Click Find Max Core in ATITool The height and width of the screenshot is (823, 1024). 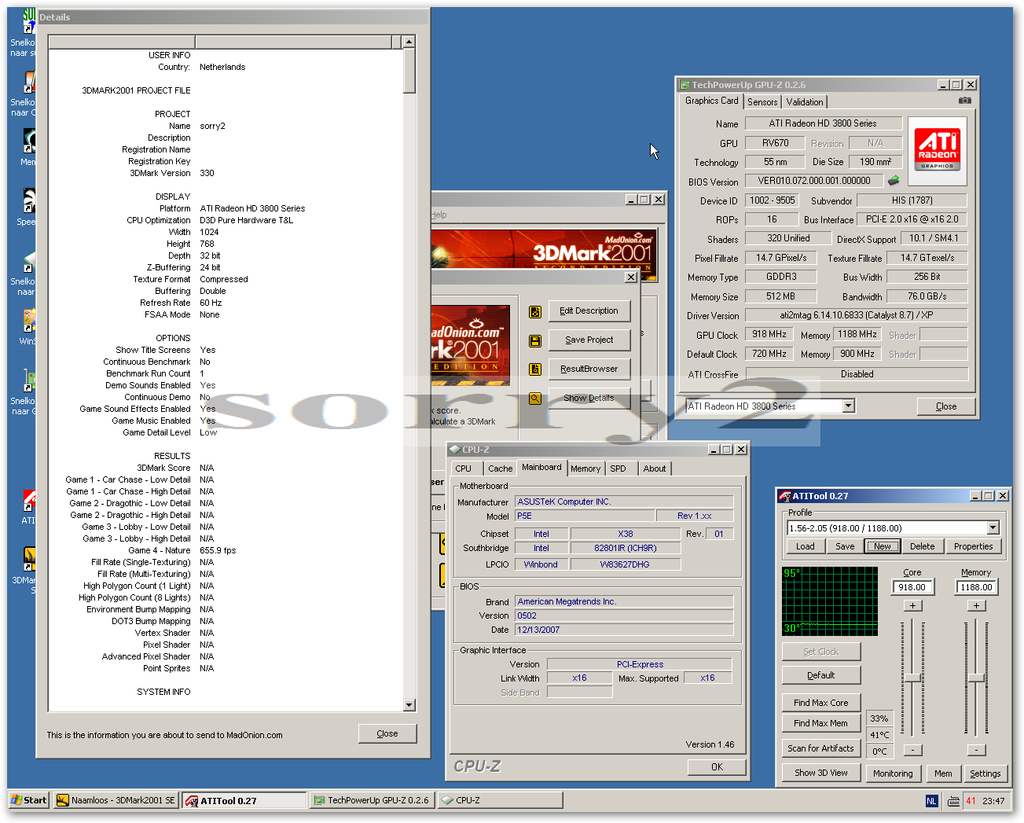[x=820, y=702]
